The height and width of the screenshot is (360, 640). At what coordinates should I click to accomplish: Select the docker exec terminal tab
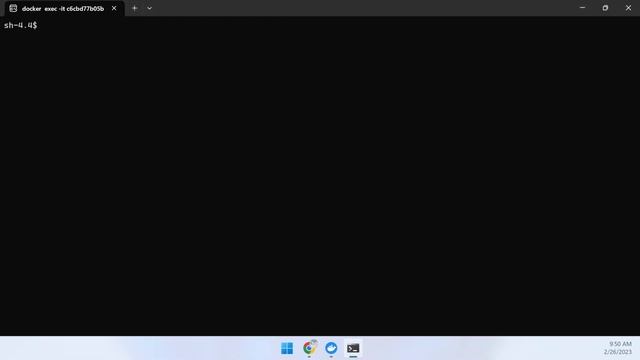(64, 9)
